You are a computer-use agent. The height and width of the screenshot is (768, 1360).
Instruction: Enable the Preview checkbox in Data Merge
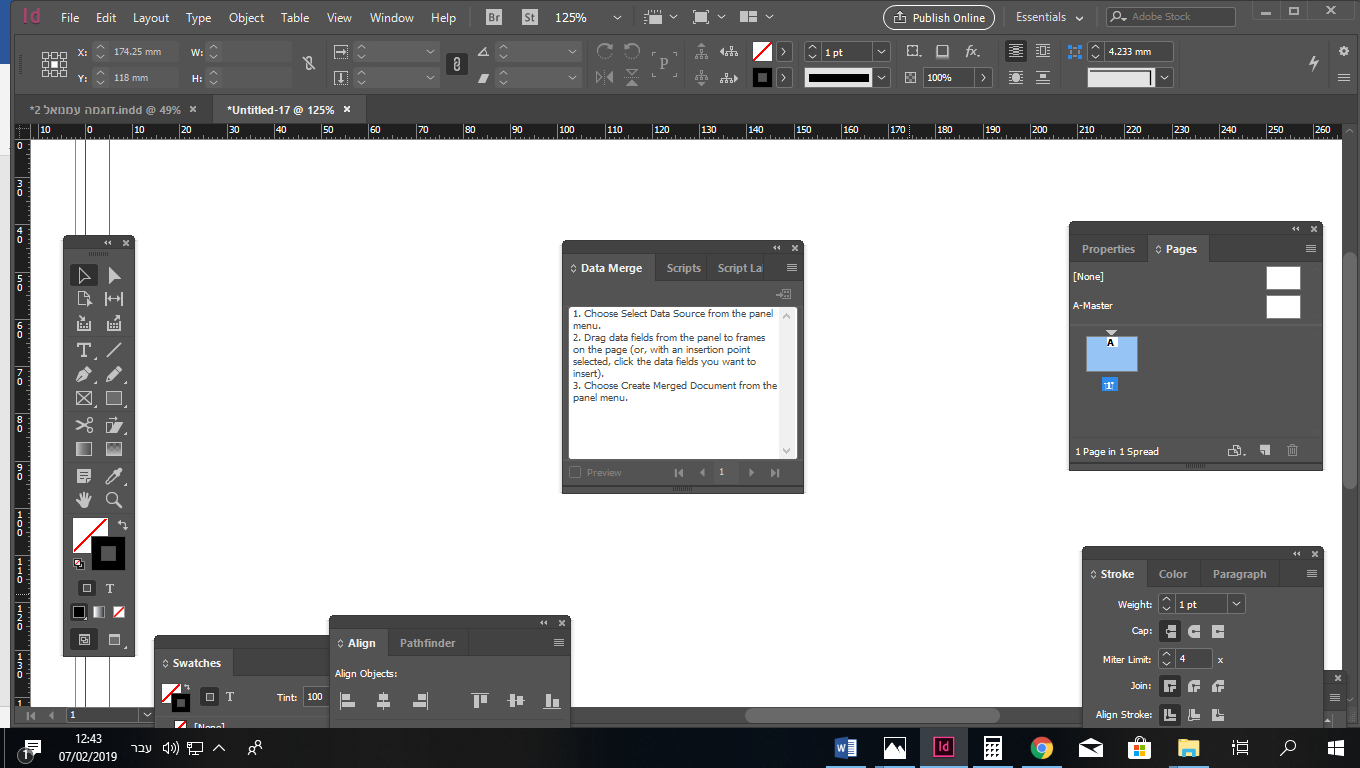point(575,472)
